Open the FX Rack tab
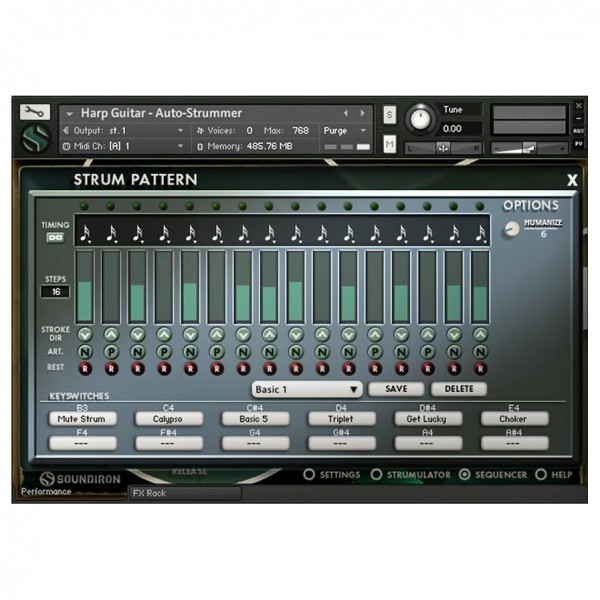The image size is (600, 600). pyautogui.click(x=185, y=494)
